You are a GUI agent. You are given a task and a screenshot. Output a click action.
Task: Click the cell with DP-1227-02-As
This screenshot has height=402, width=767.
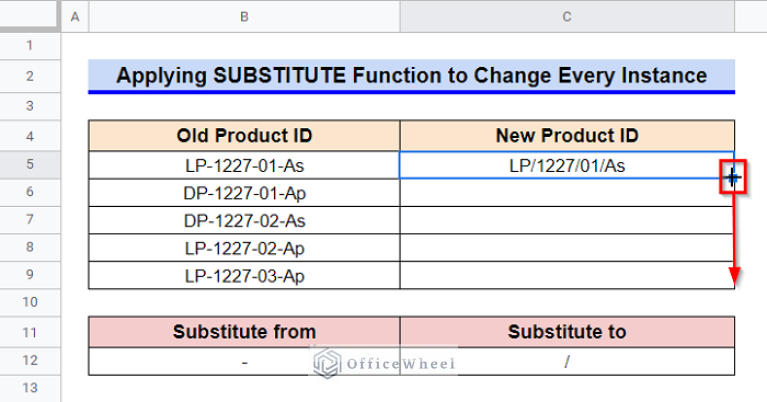tap(244, 220)
